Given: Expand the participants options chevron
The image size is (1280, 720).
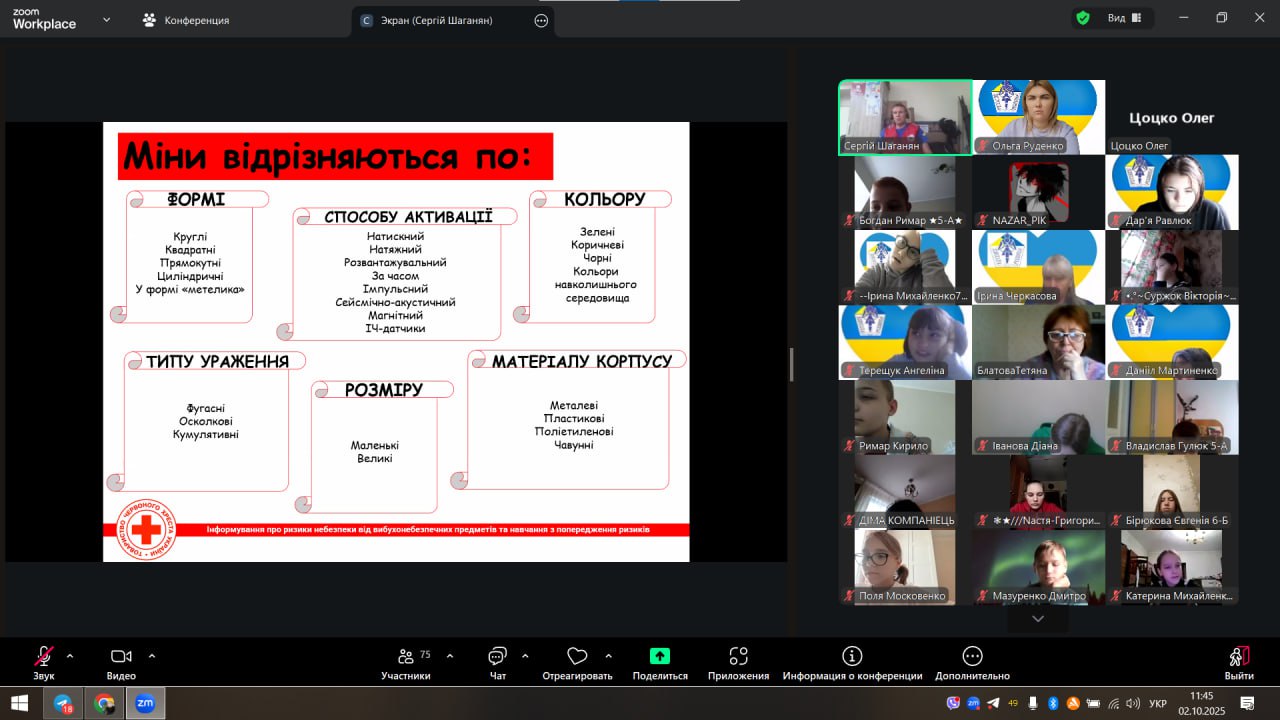Looking at the screenshot, I should [450, 656].
